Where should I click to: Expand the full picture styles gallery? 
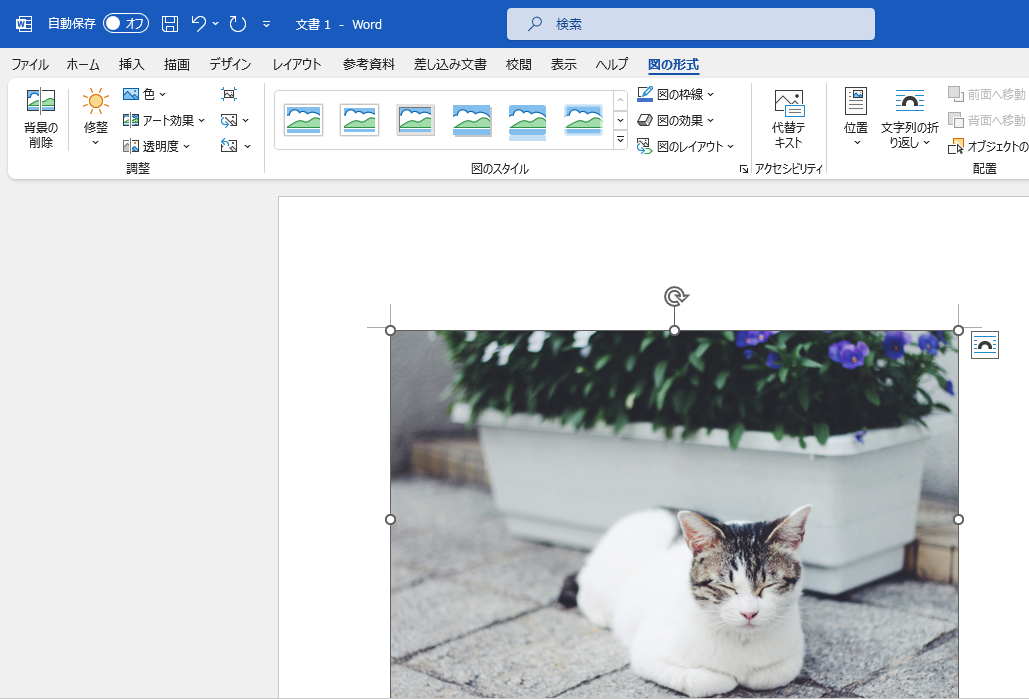point(620,140)
